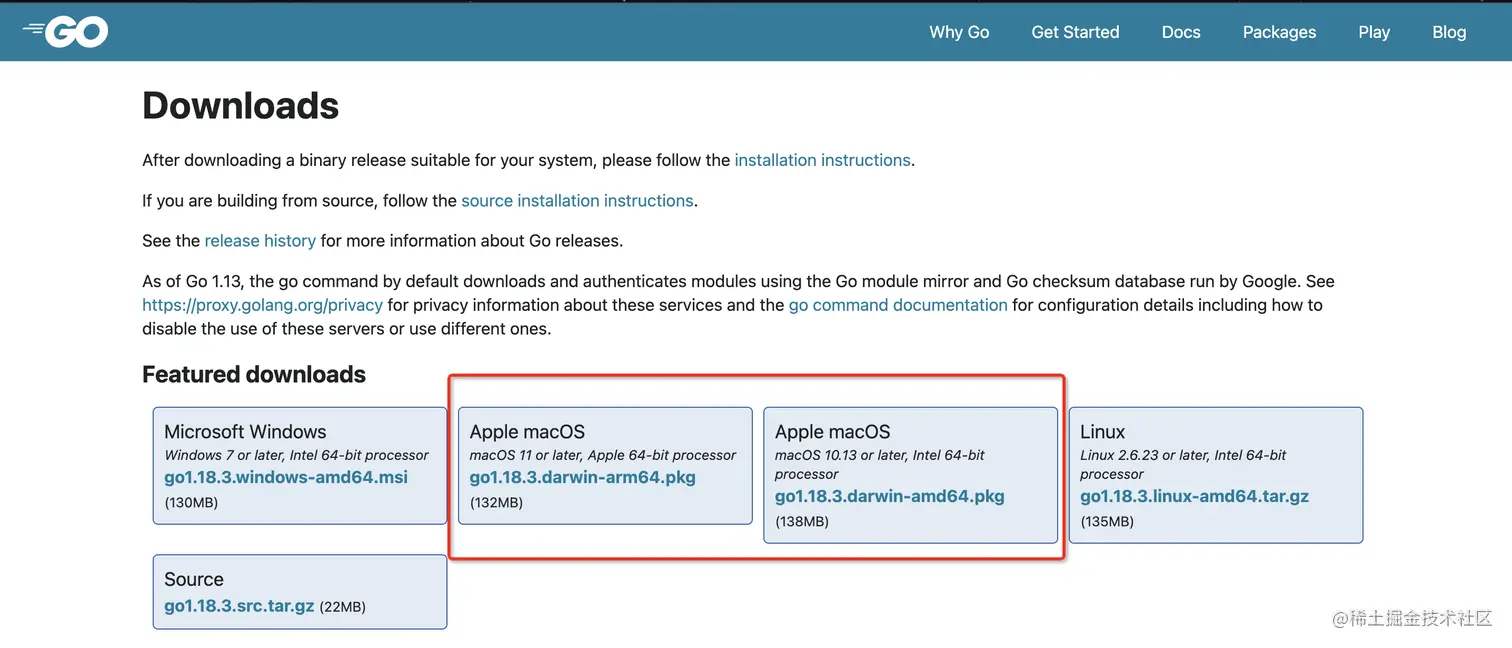Select the Microsoft Windows download card title
This screenshot has width=1512, height=648.
click(x=245, y=432)
